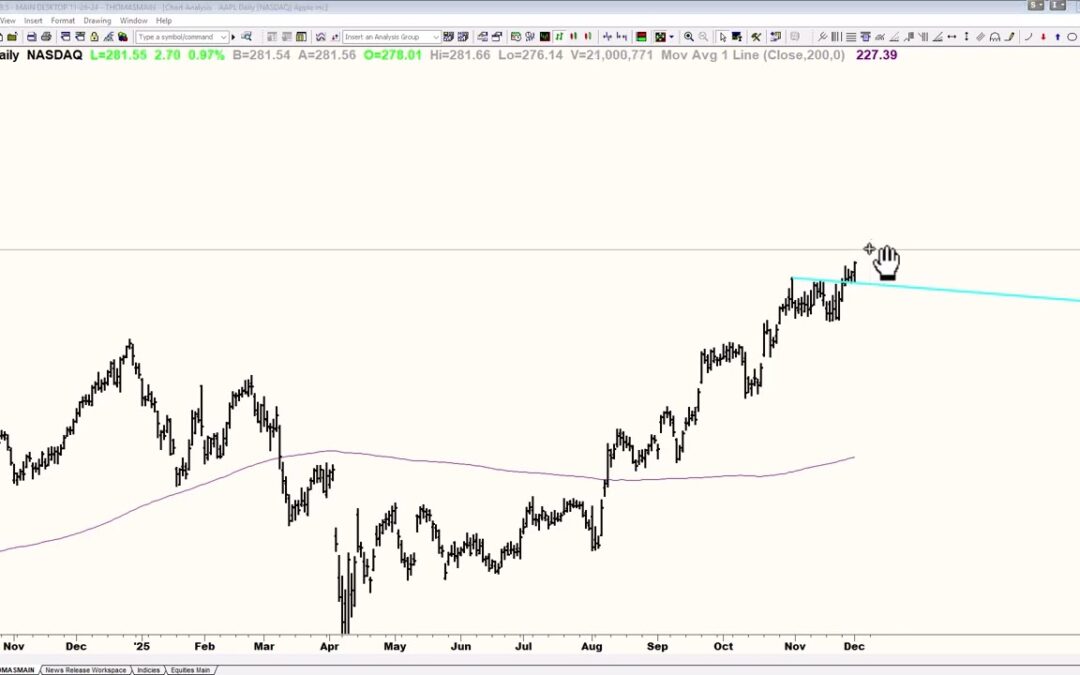Click the go arrow beside the symbol box
1080x675 pixels.
pyautogui.click(x=232, y=36)
